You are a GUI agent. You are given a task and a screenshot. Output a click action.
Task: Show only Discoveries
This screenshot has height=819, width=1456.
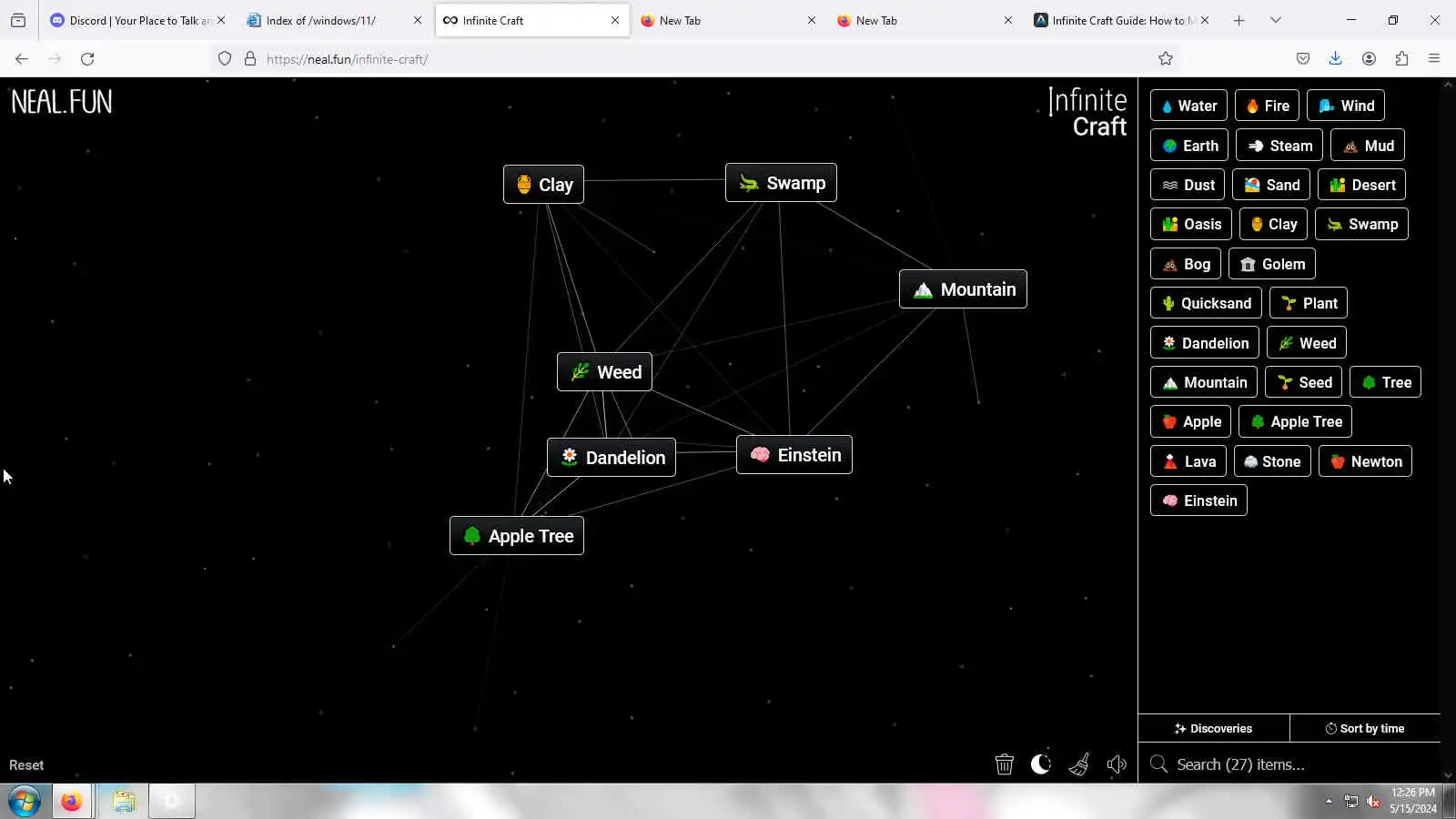(x=1213, y=728)
